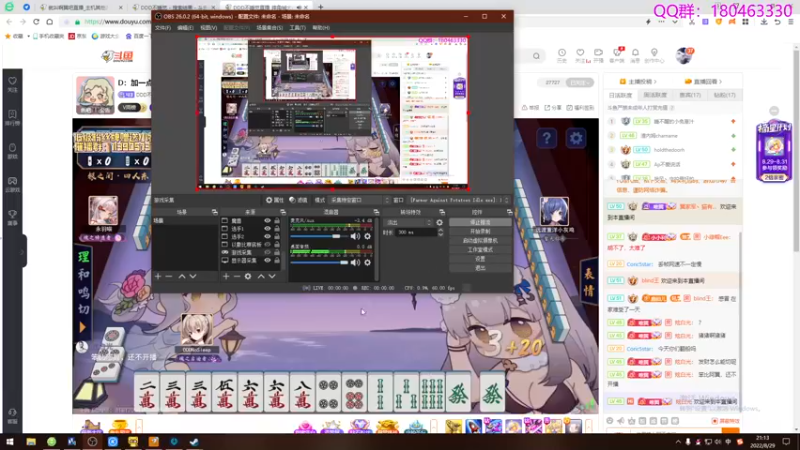Toggle the lock on the 游戏采集 source
800x450 pixels.
pos(277,252)
